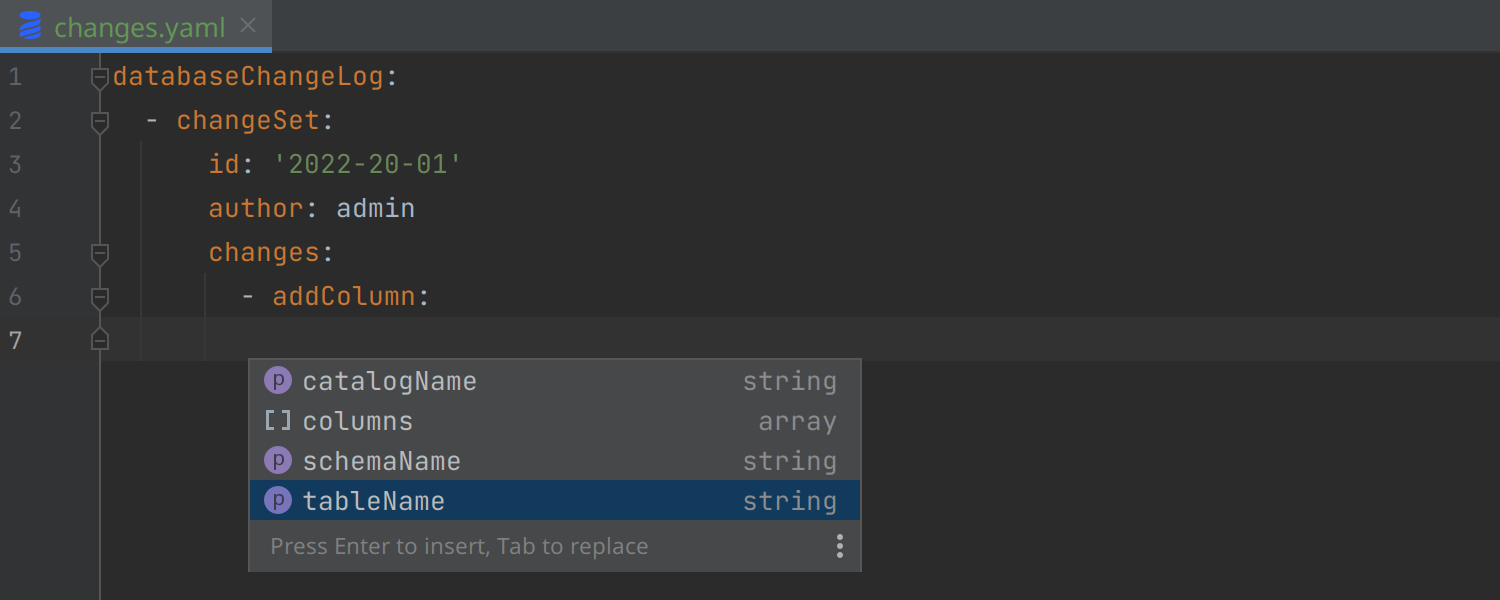This screenshot has height=600, width=1500.
Task: Click line number 3 in the gutter
Action: pyautogui.click(x=15, y=165)
